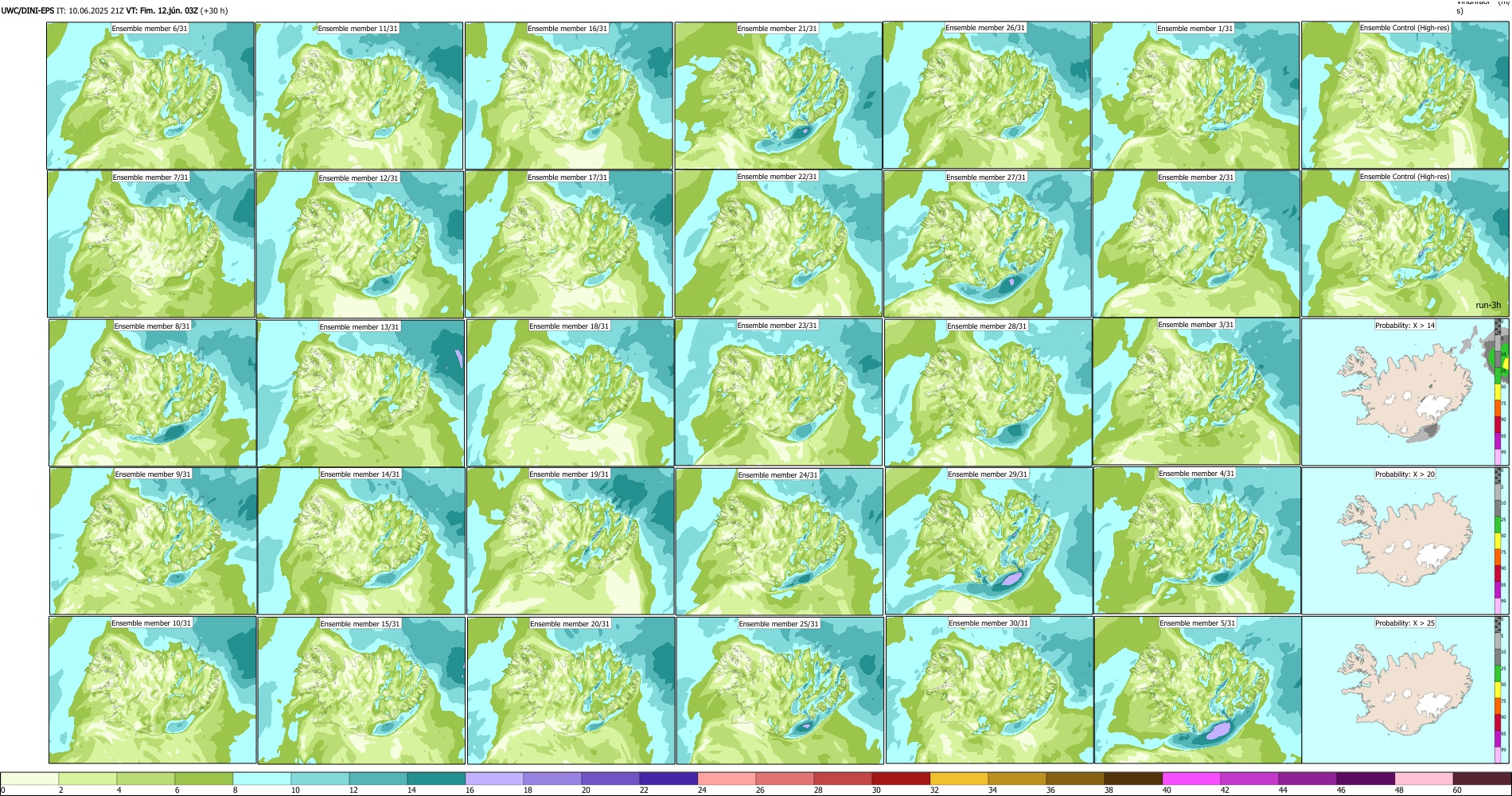Click the 0–2 m/s pale yellow legend swatch
Image resolution: width=1512 pixels, height=796 pixels.
click(29, 778)
